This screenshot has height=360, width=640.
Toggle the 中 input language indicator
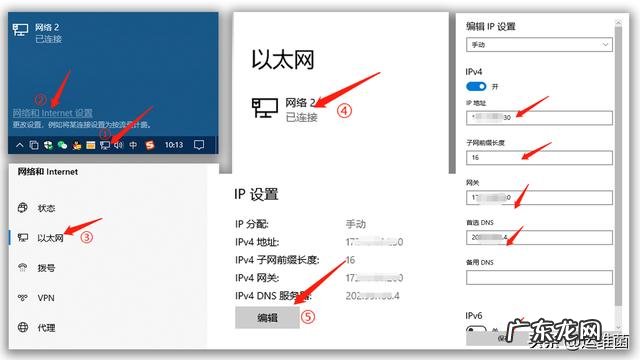[133, 145]
